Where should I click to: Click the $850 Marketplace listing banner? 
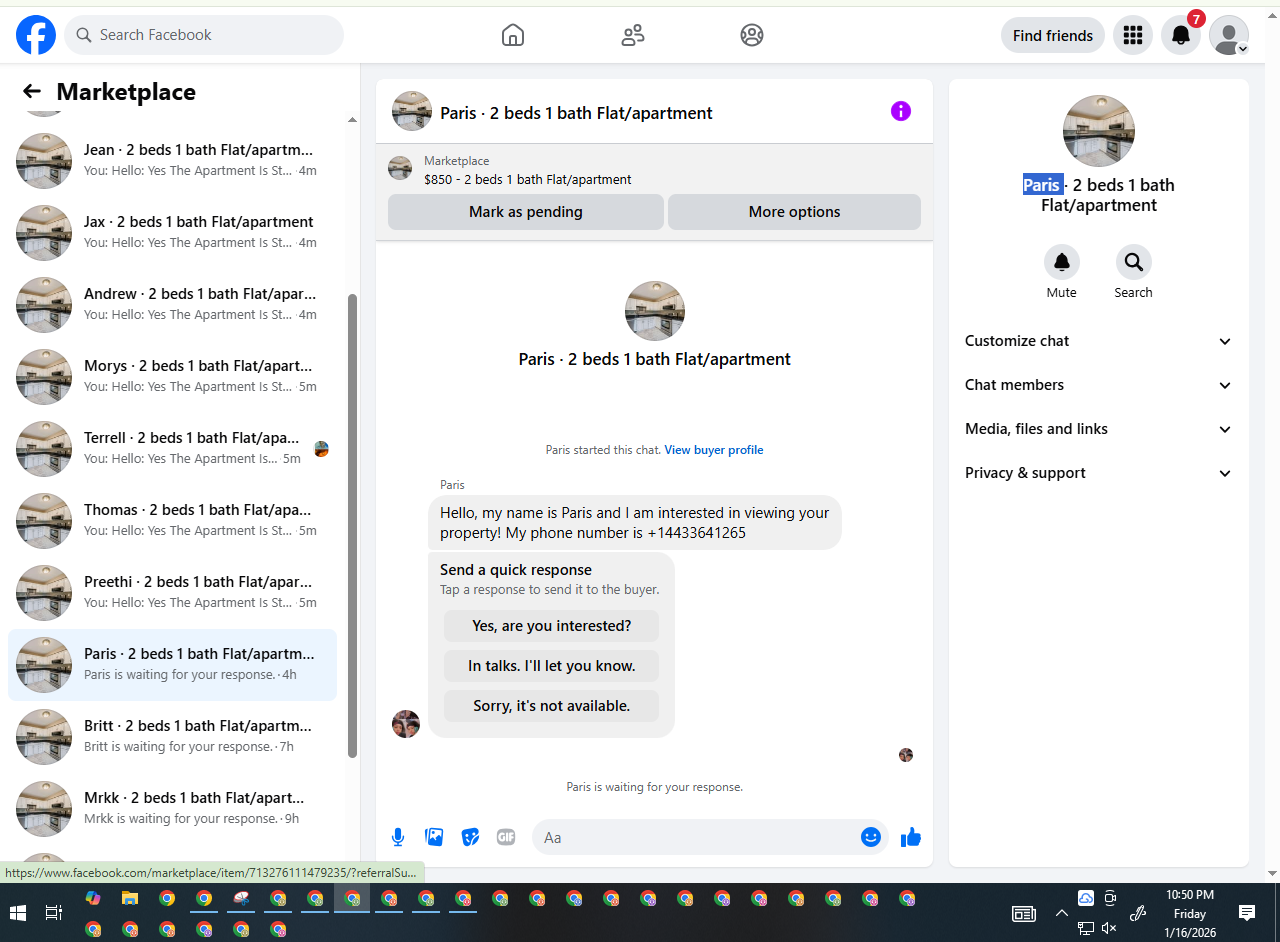click(x=654, y=170)
